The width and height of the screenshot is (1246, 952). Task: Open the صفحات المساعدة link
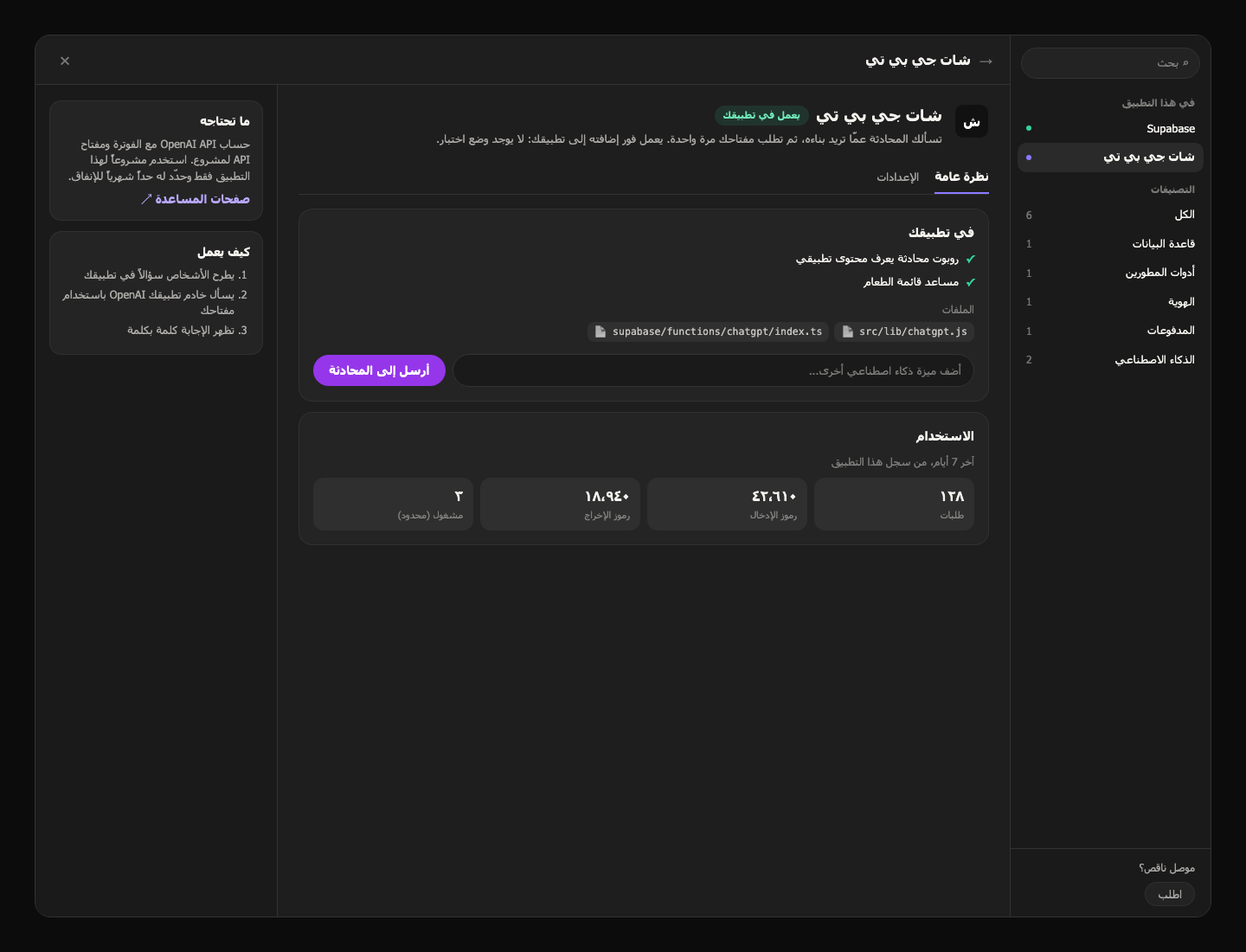196,199
